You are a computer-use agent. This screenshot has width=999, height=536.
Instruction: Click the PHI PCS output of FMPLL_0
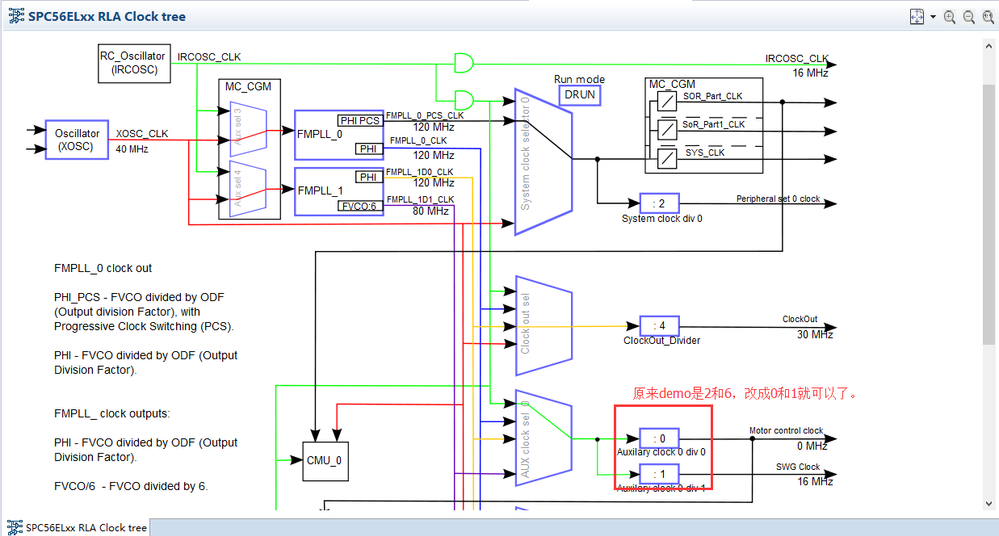359,120
